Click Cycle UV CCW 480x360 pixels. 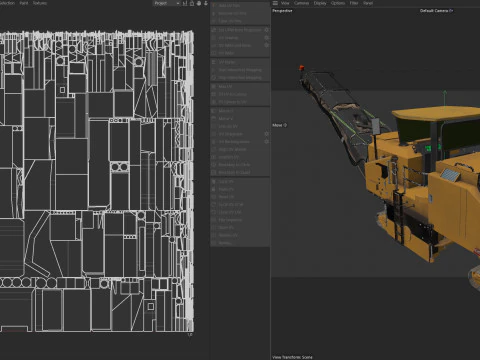pos(240,205)
